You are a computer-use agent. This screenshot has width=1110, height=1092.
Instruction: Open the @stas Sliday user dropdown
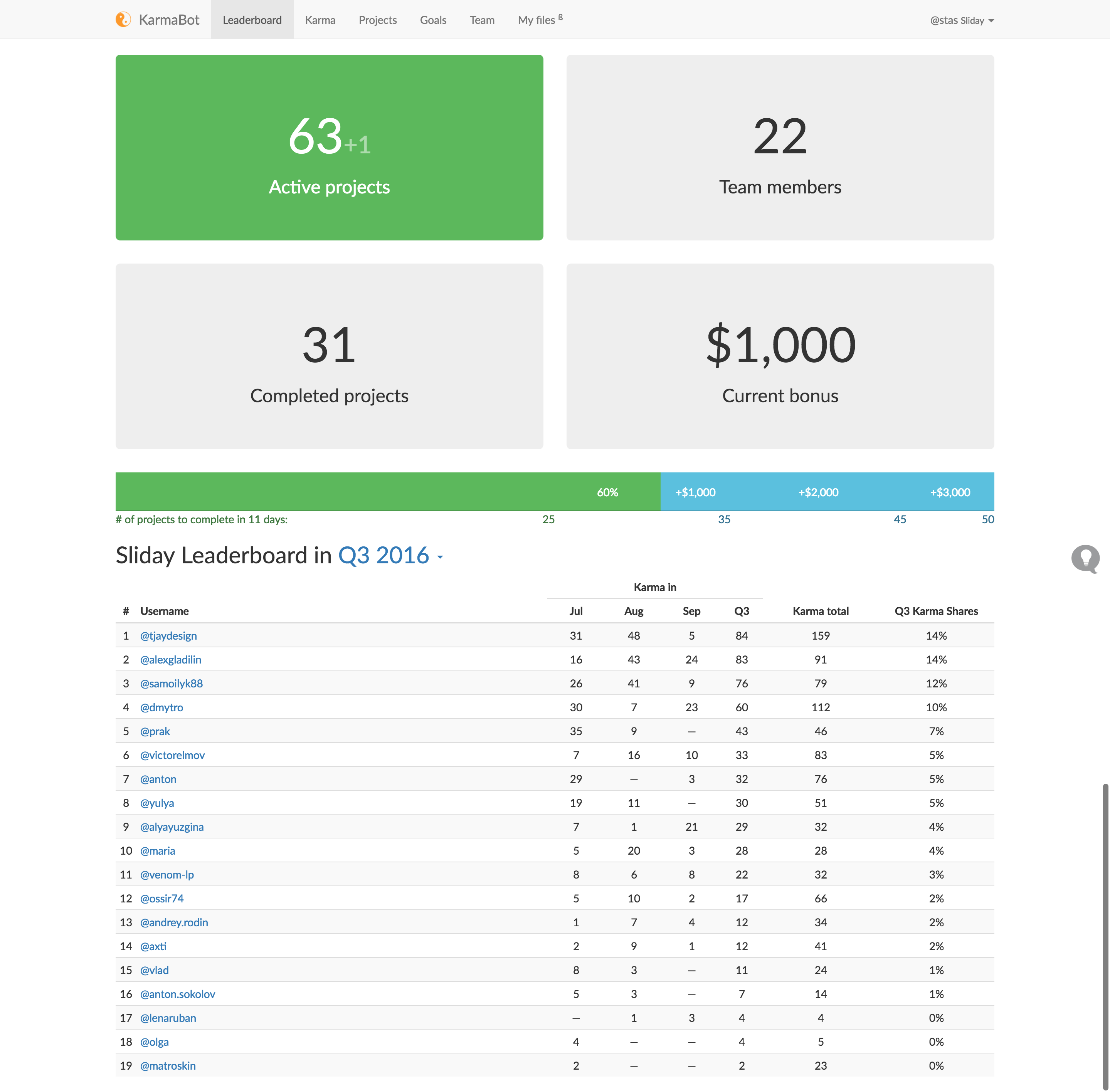(962, 20)
